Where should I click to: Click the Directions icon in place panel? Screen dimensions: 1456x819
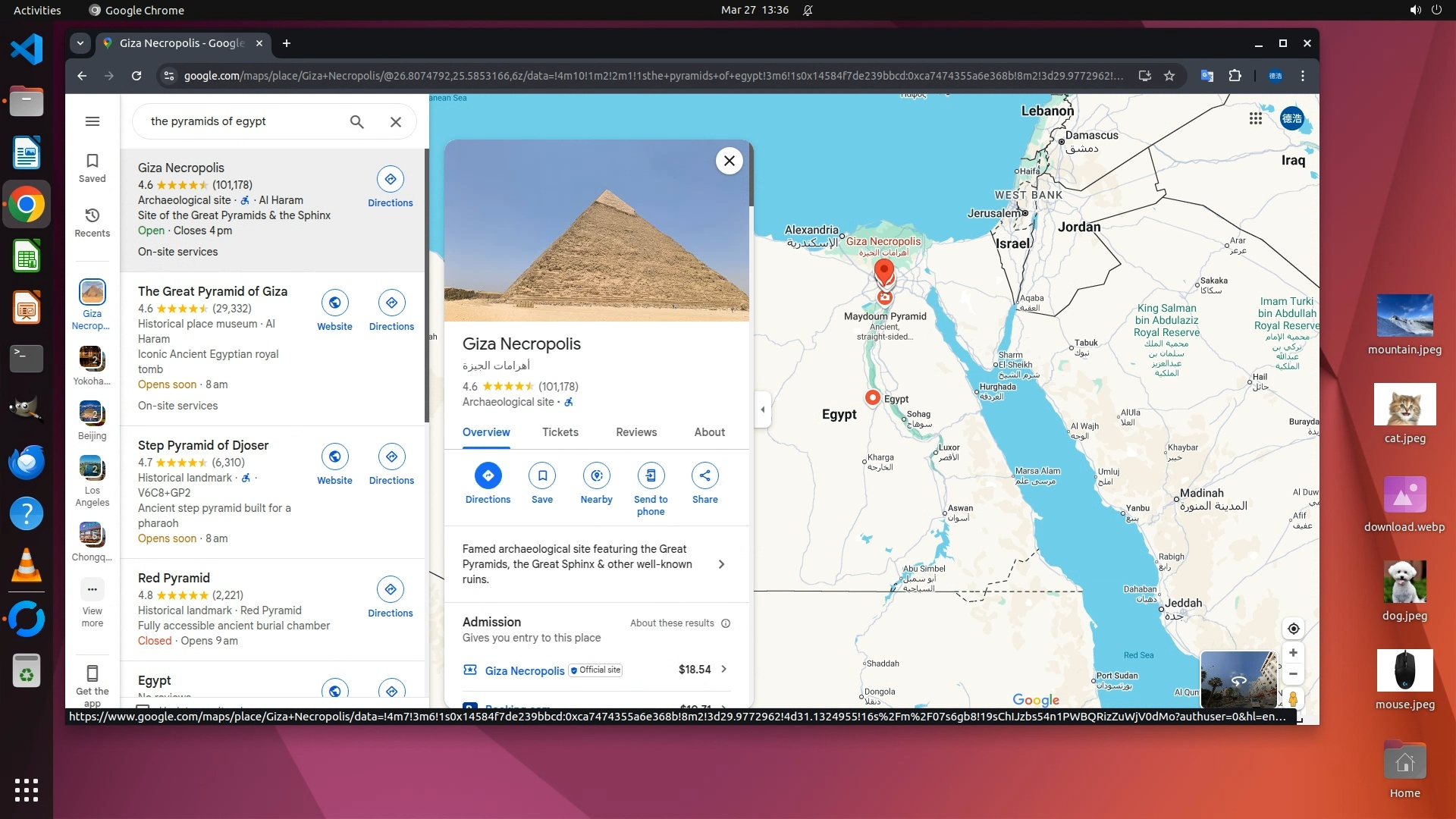tap(488, 475)
